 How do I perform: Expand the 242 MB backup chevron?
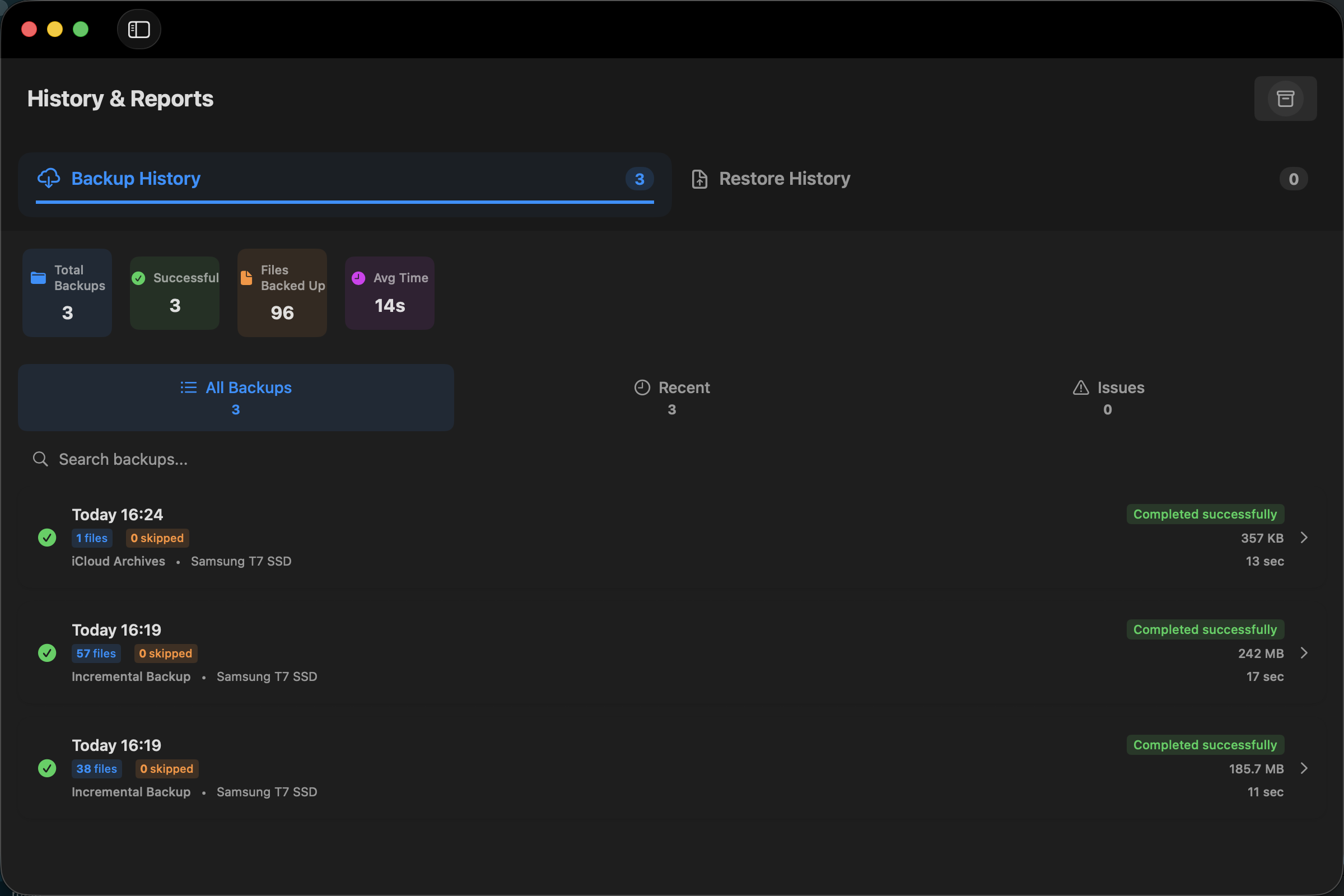1304,653
